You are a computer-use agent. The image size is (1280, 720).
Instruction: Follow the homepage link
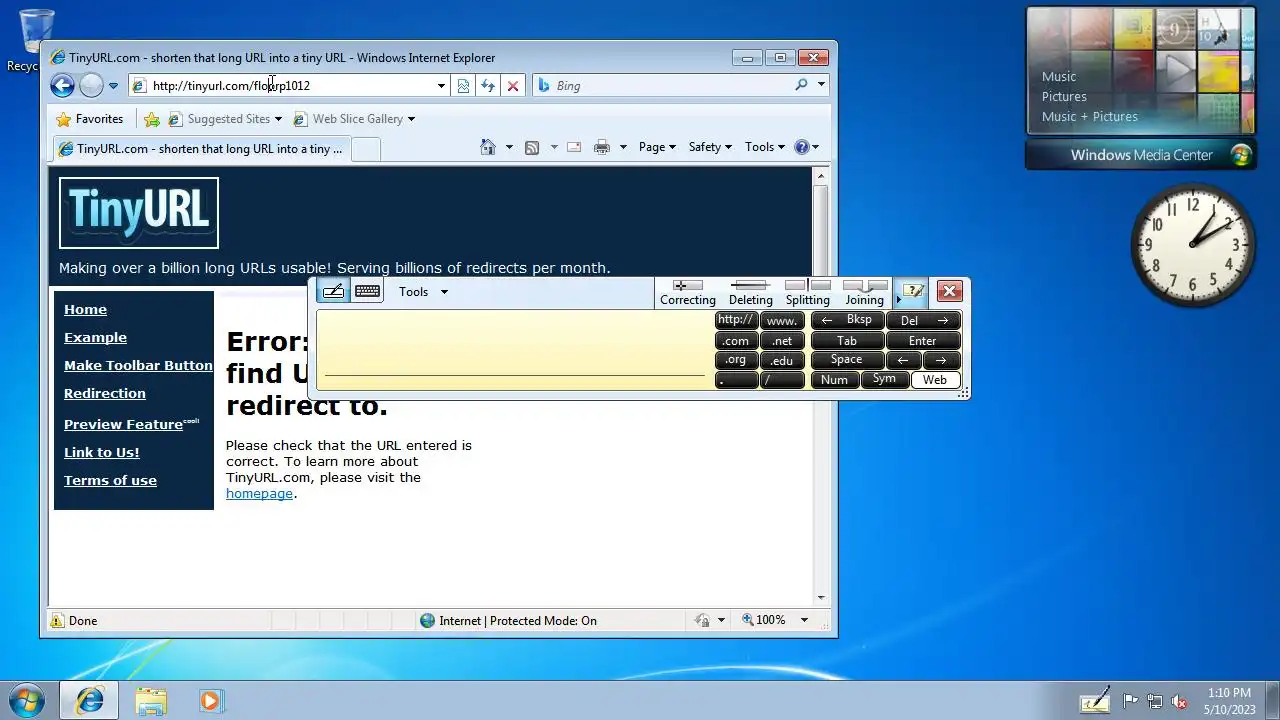259,494
